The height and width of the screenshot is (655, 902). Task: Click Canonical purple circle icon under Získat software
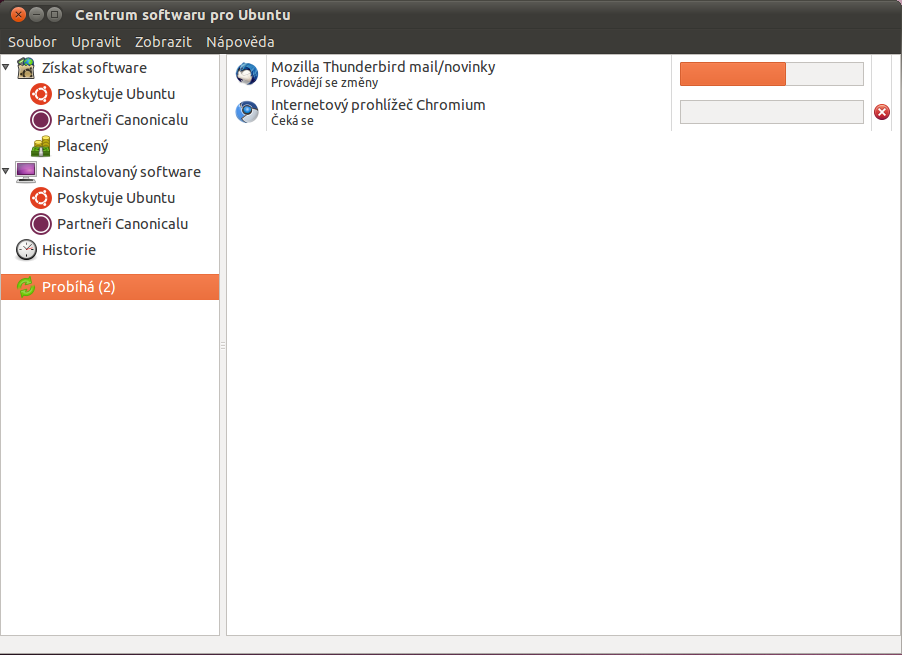coord(41,120)
